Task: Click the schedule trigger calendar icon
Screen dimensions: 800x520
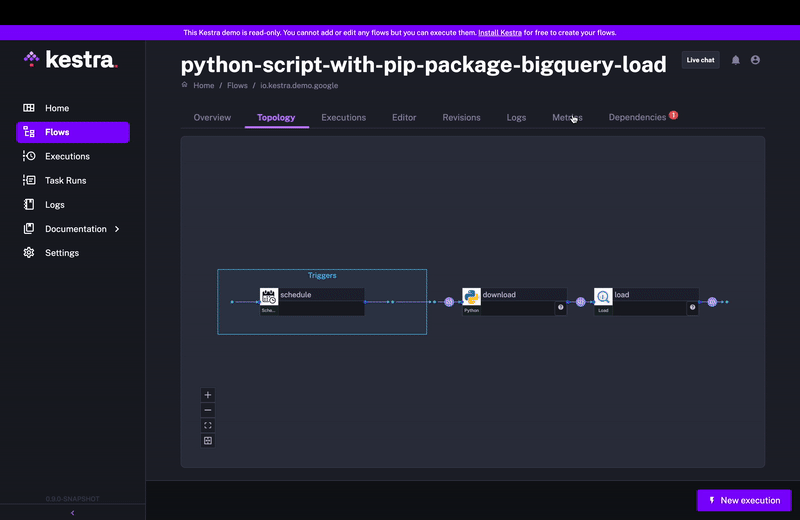Action: coord(269,296)
